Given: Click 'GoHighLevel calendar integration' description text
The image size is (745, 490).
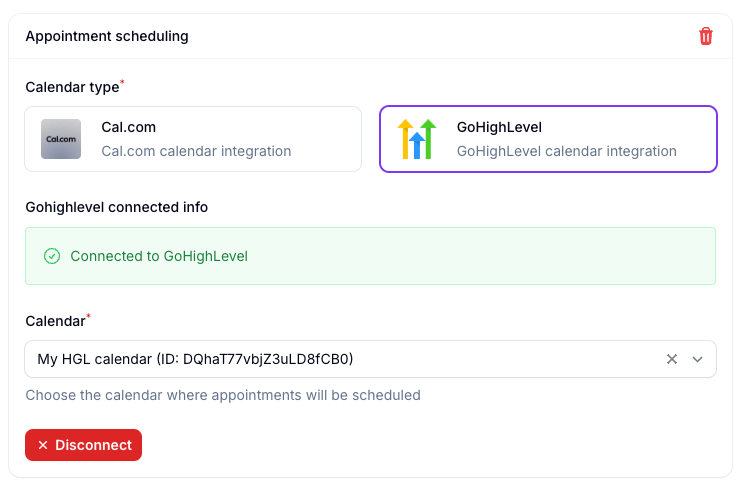Looking at the screenshot, I should pos(566,151).
